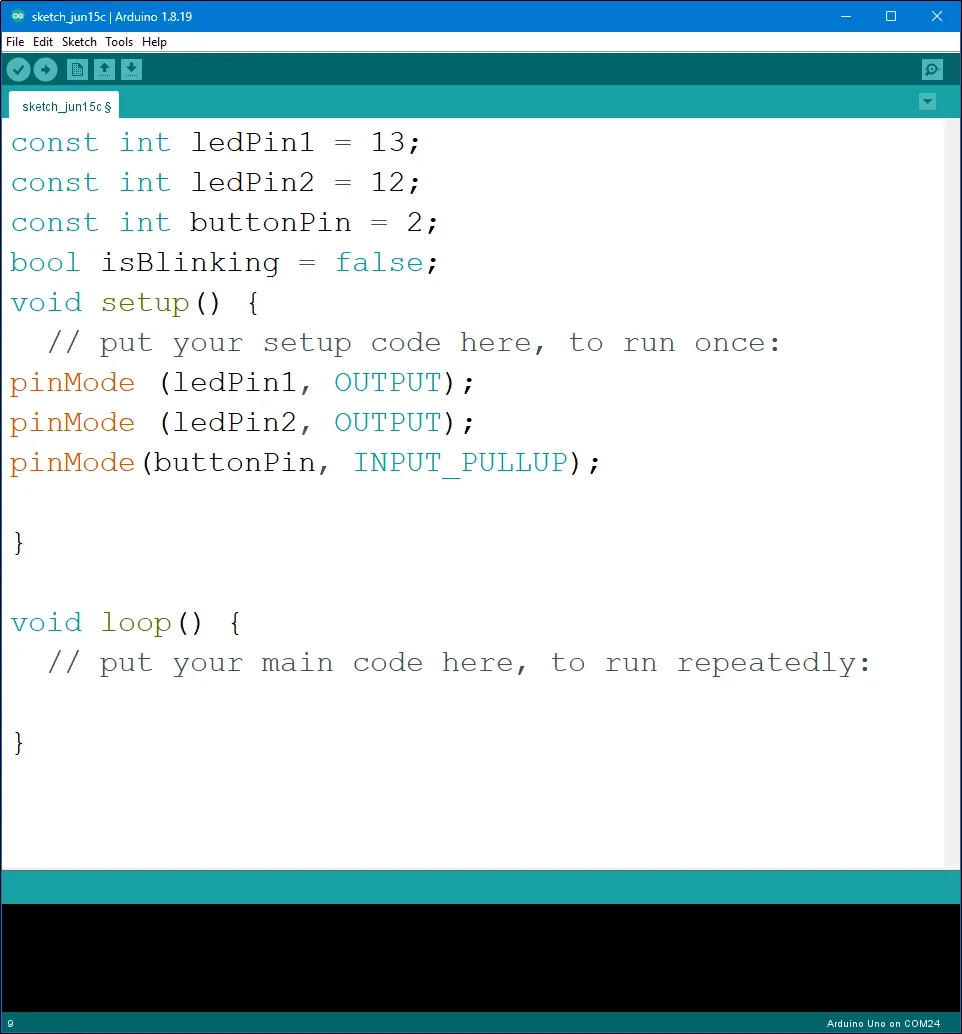Screen dimensions: 962x1034
Task: Click the black console output area
Action: tap(481, 958)
